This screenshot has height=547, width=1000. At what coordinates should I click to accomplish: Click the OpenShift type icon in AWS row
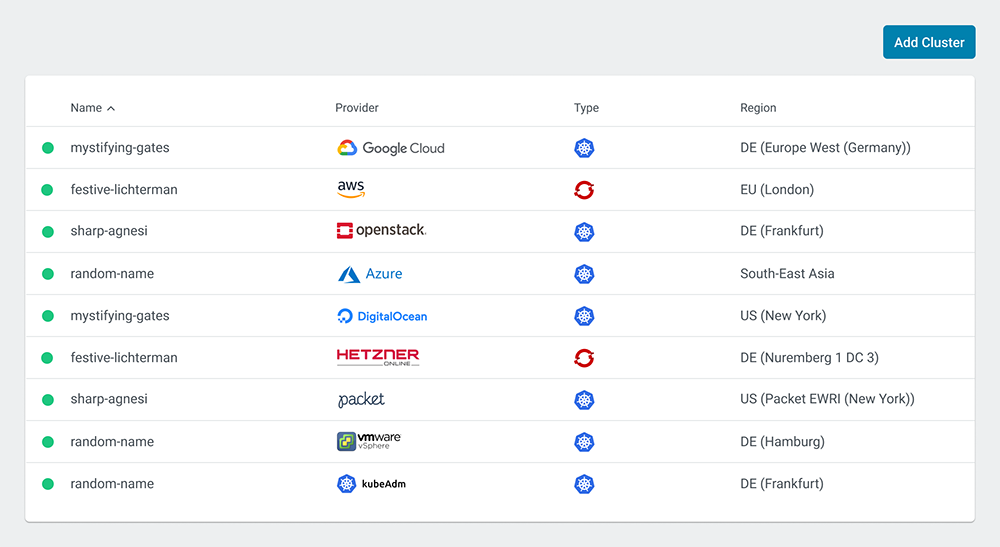(584, 190)
